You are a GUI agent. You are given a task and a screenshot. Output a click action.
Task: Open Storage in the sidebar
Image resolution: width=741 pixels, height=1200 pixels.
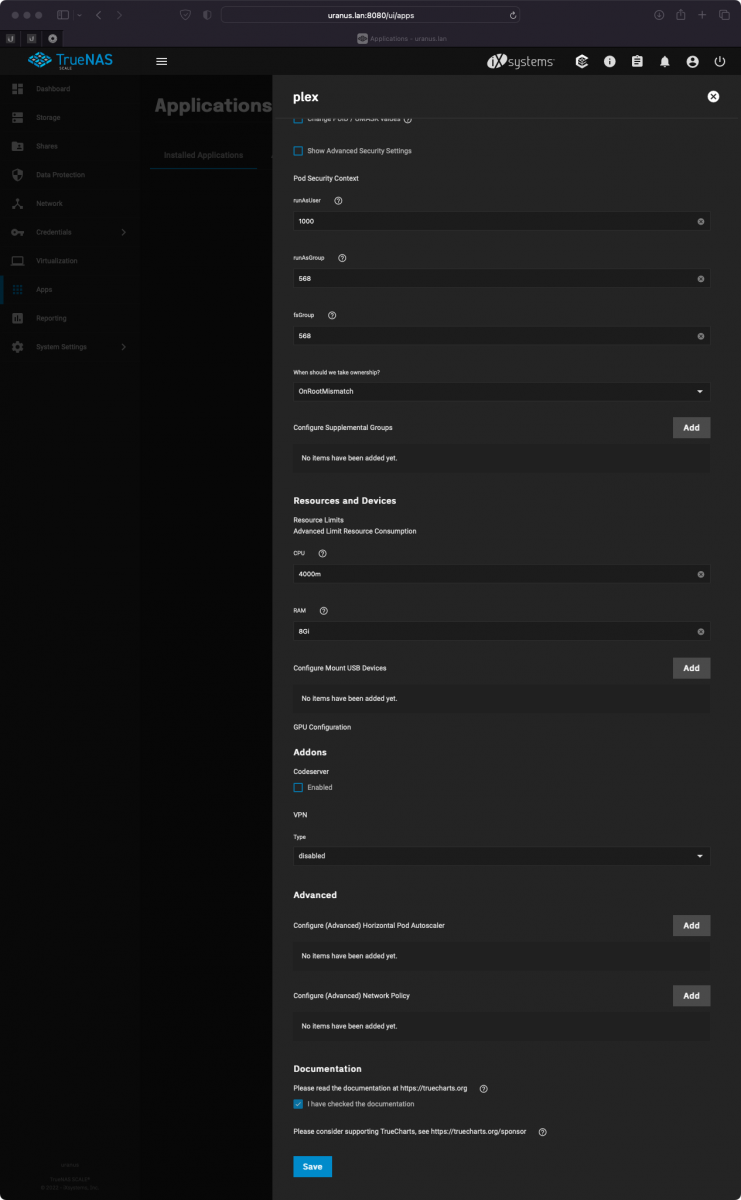coord(48,118)
